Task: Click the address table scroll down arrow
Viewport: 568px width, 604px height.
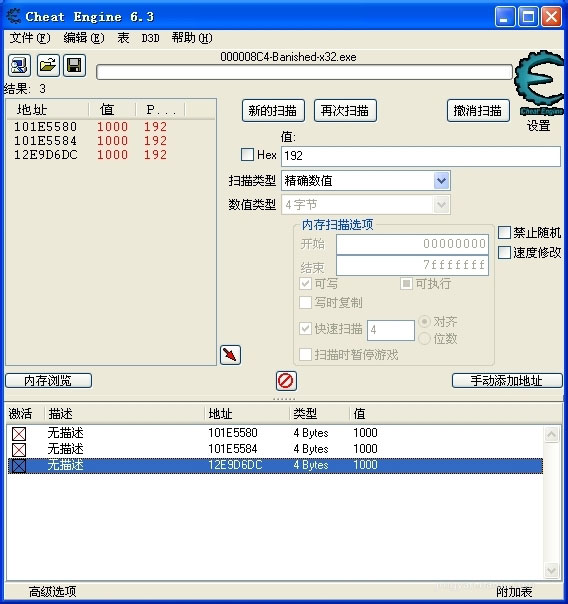Action: (551, 570)
